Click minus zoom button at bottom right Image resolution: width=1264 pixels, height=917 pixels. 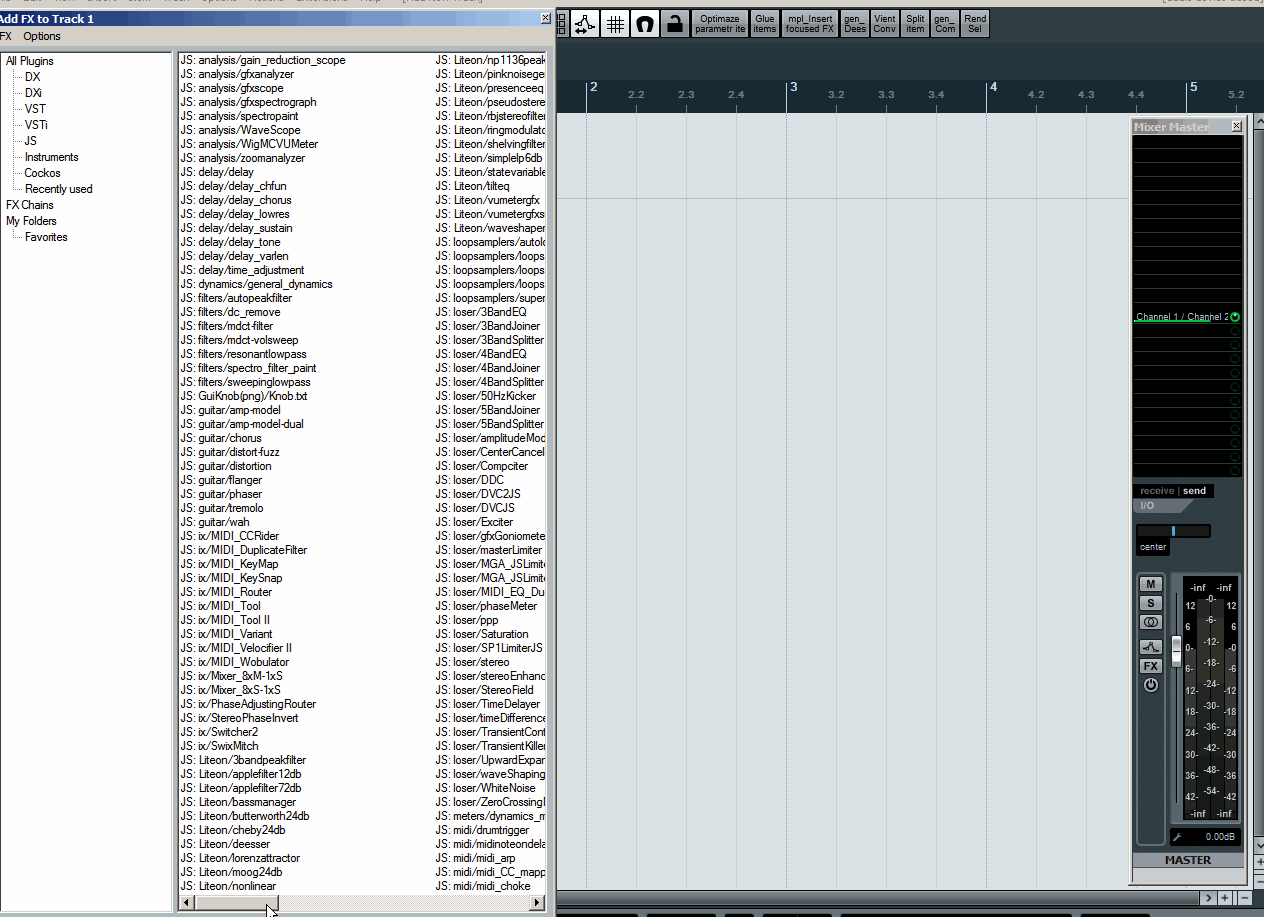1244,898
